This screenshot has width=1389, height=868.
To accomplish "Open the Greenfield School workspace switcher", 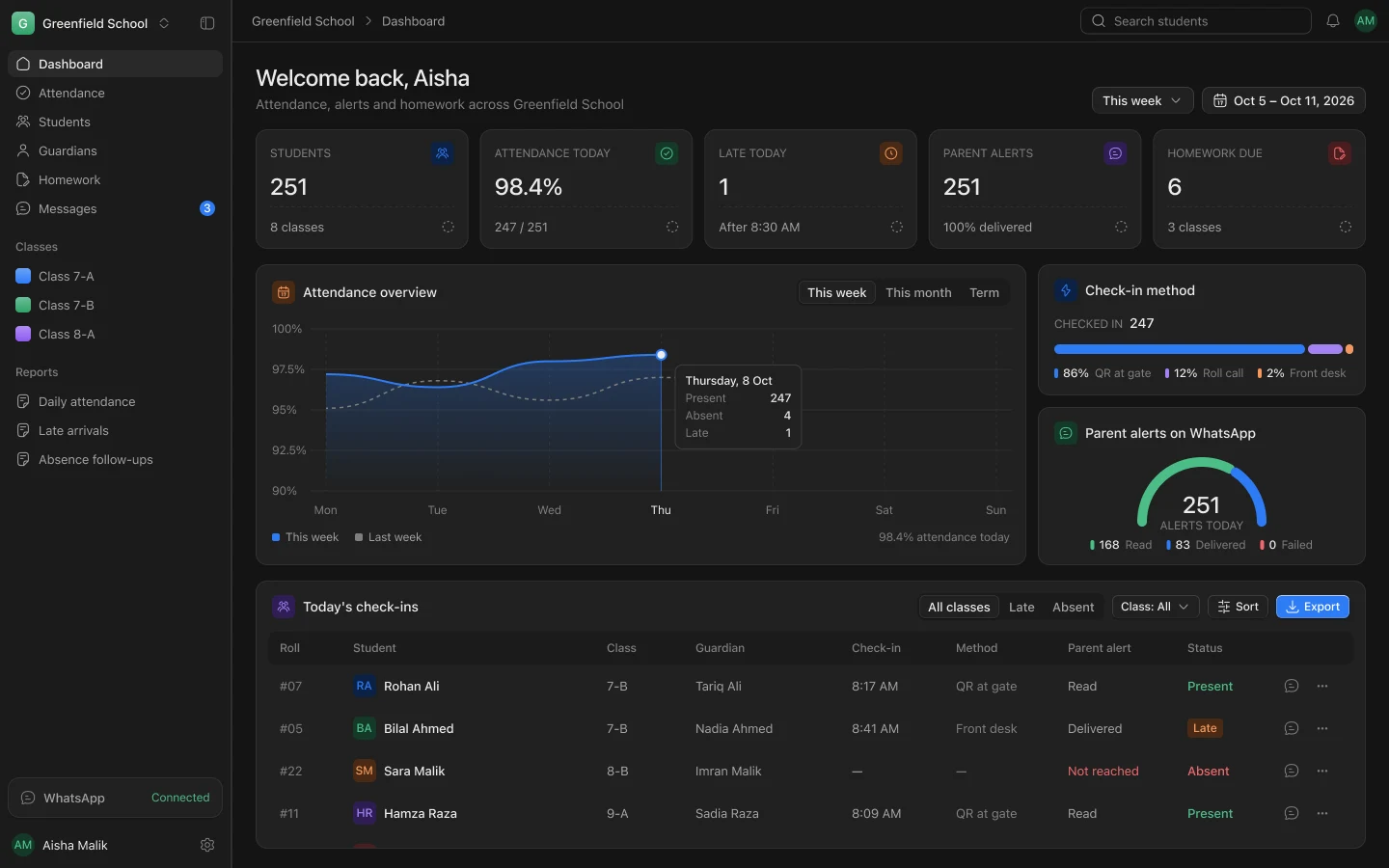I will point(93,23).
